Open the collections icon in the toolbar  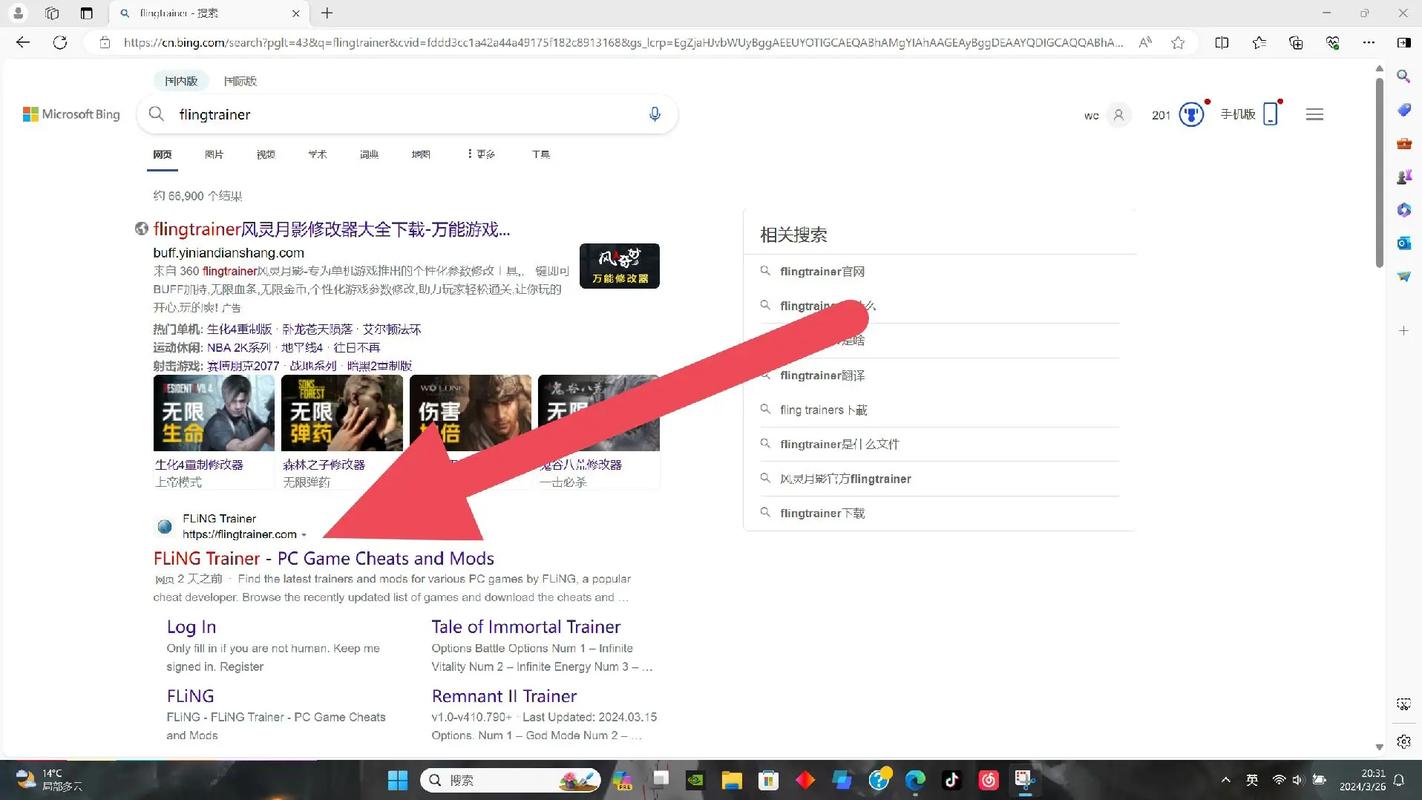[x=1296, y=43]
